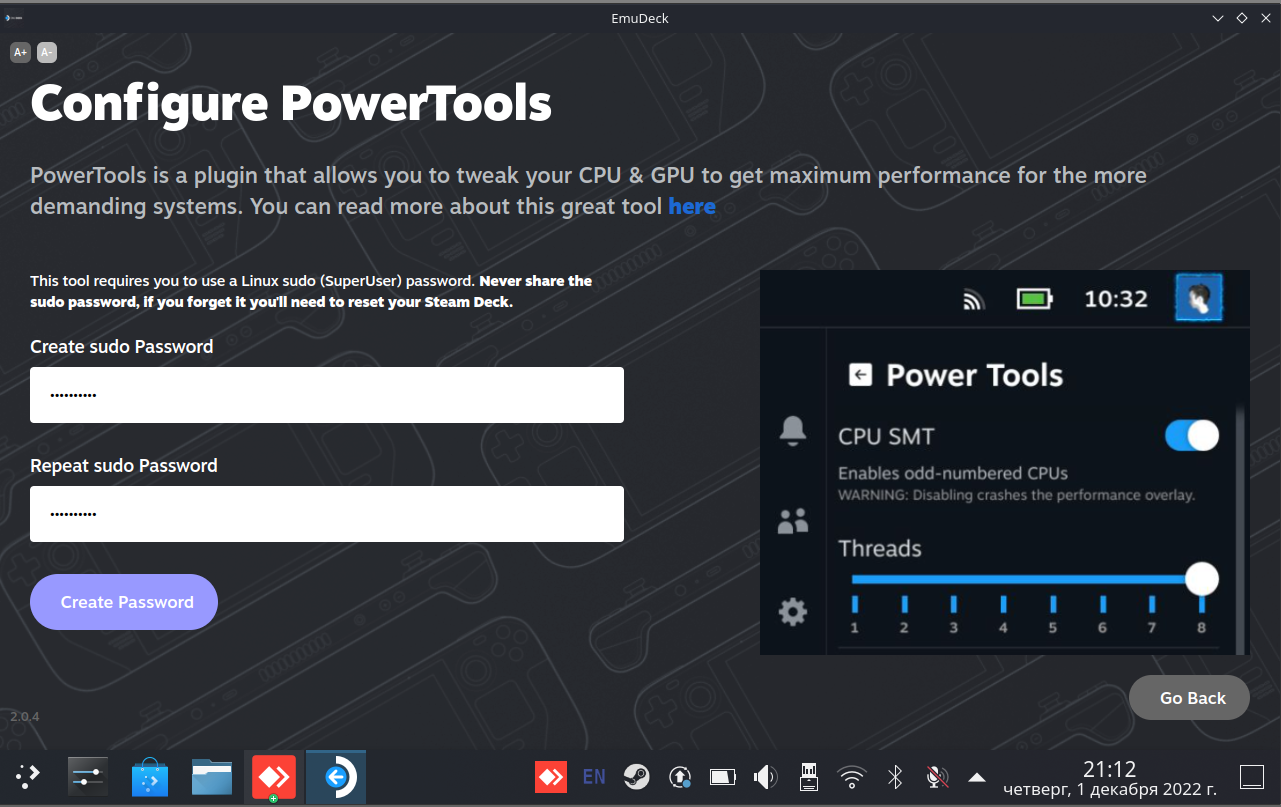Increase font size with A+ button
1281x807 pixels.
20,52
